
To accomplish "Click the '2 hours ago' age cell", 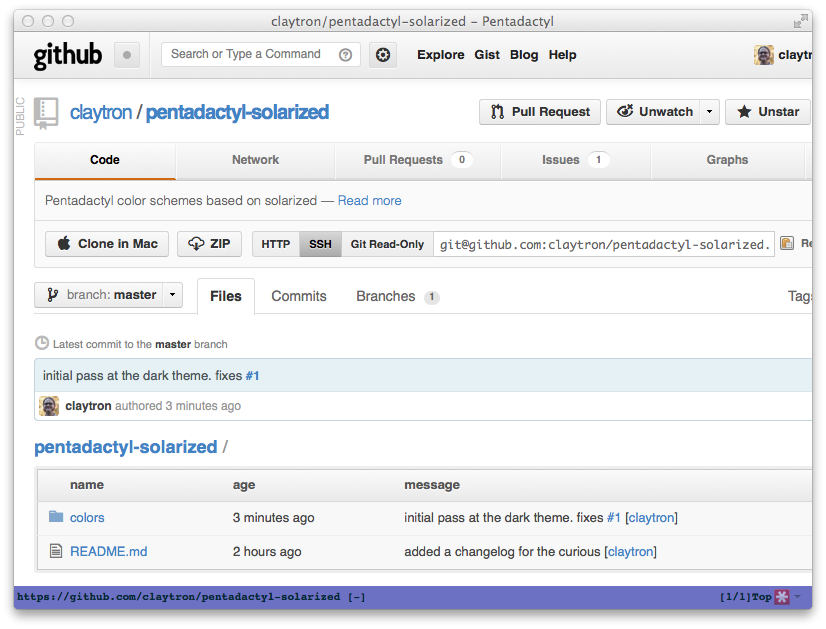I will [x=267, y=552].
